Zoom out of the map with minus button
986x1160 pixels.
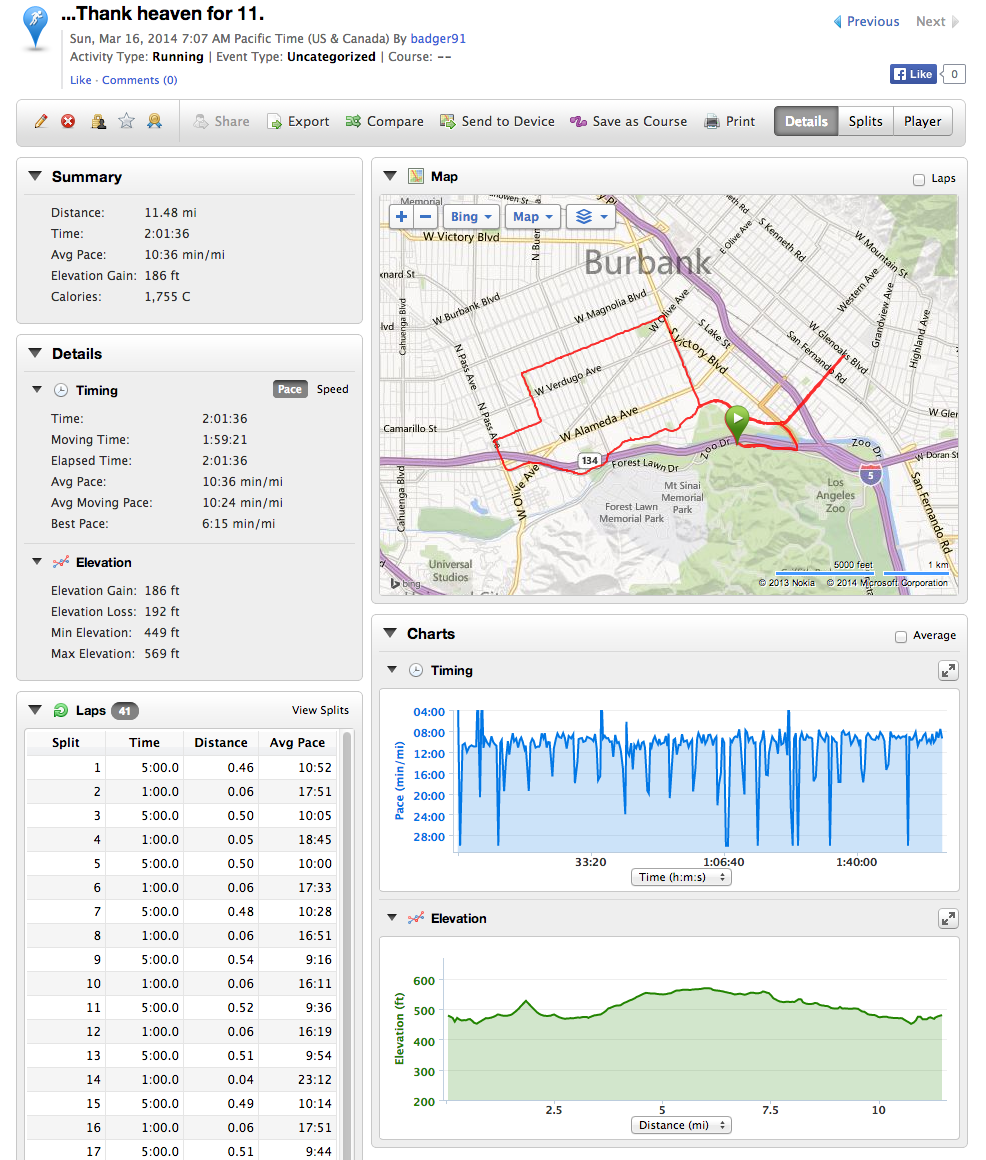pos(425,217)
